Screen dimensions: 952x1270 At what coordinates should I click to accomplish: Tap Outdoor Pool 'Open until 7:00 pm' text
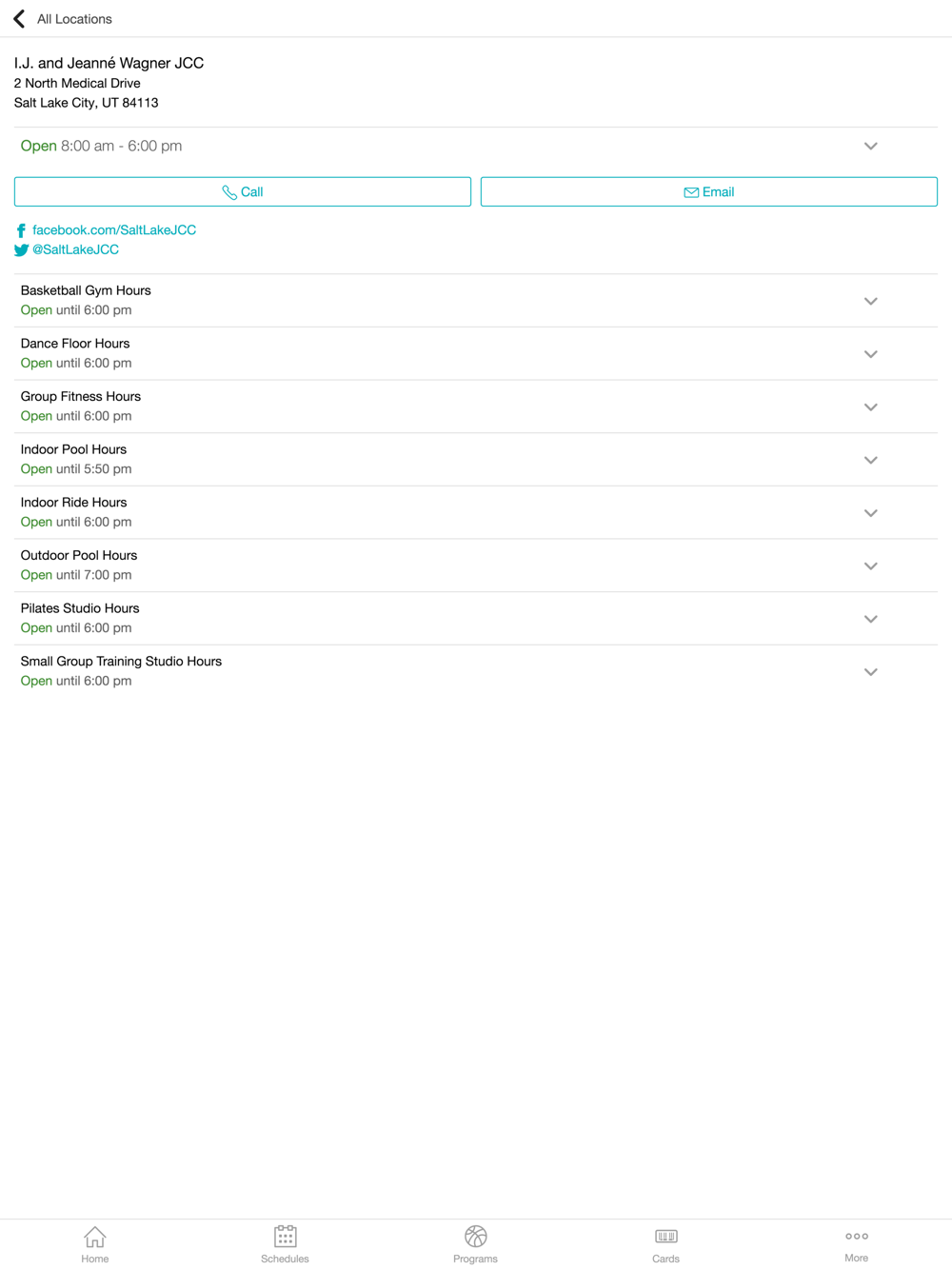(x=76, y=575)
